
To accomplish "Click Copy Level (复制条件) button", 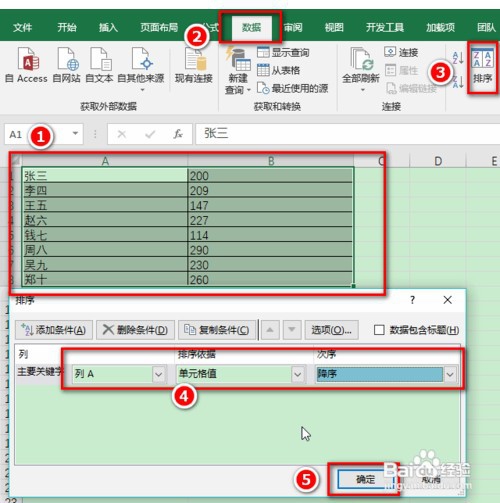I will pyautogui.click(x=217, y=330).
